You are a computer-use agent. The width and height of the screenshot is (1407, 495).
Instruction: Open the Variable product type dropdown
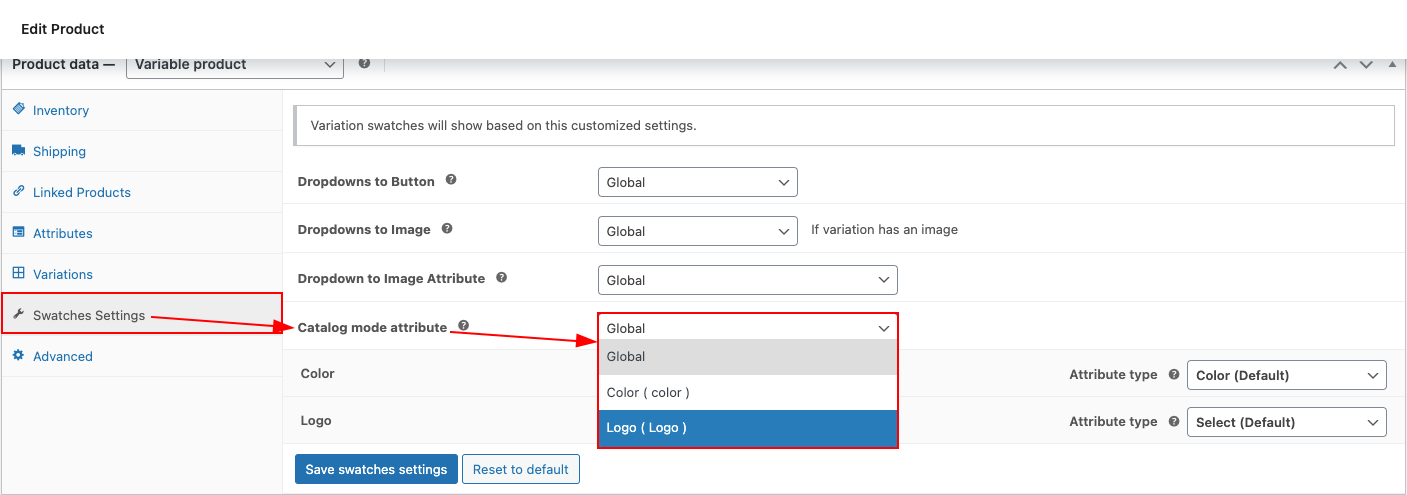click(235, 64)
